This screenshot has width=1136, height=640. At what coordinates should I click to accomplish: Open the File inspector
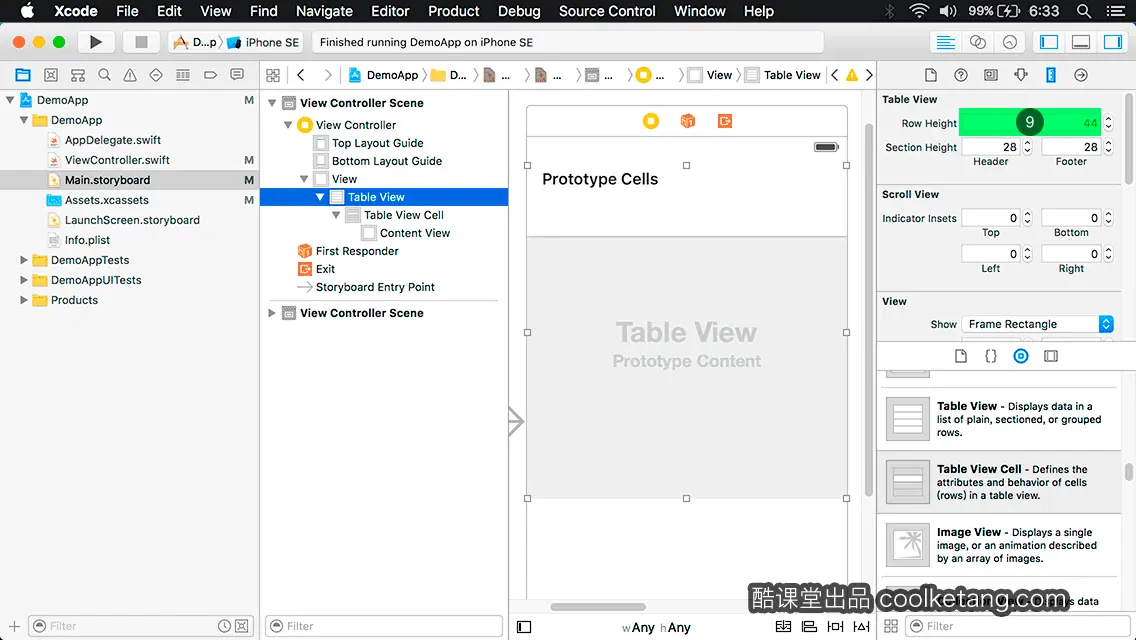(x=931, y=75)
